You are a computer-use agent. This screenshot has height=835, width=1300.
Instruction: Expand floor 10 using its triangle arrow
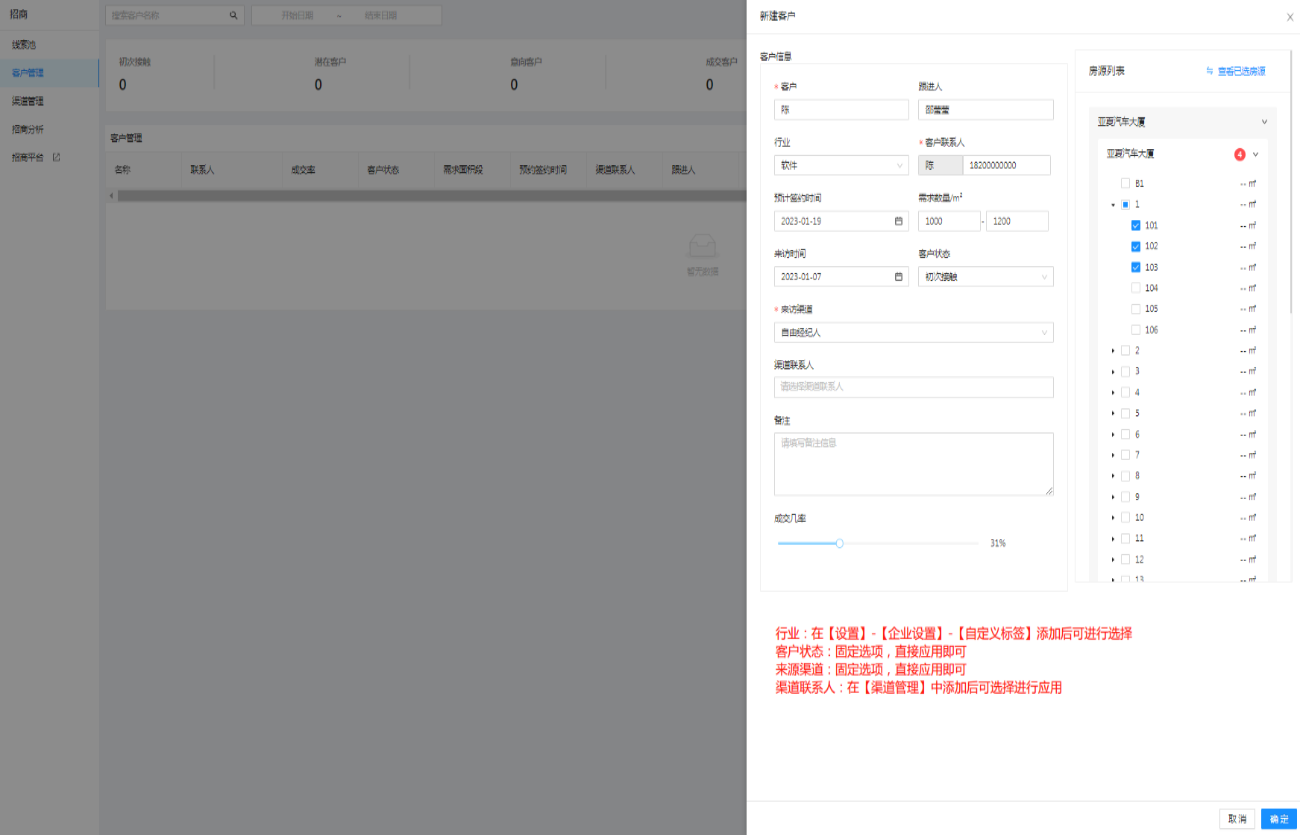pos(1113,518)
